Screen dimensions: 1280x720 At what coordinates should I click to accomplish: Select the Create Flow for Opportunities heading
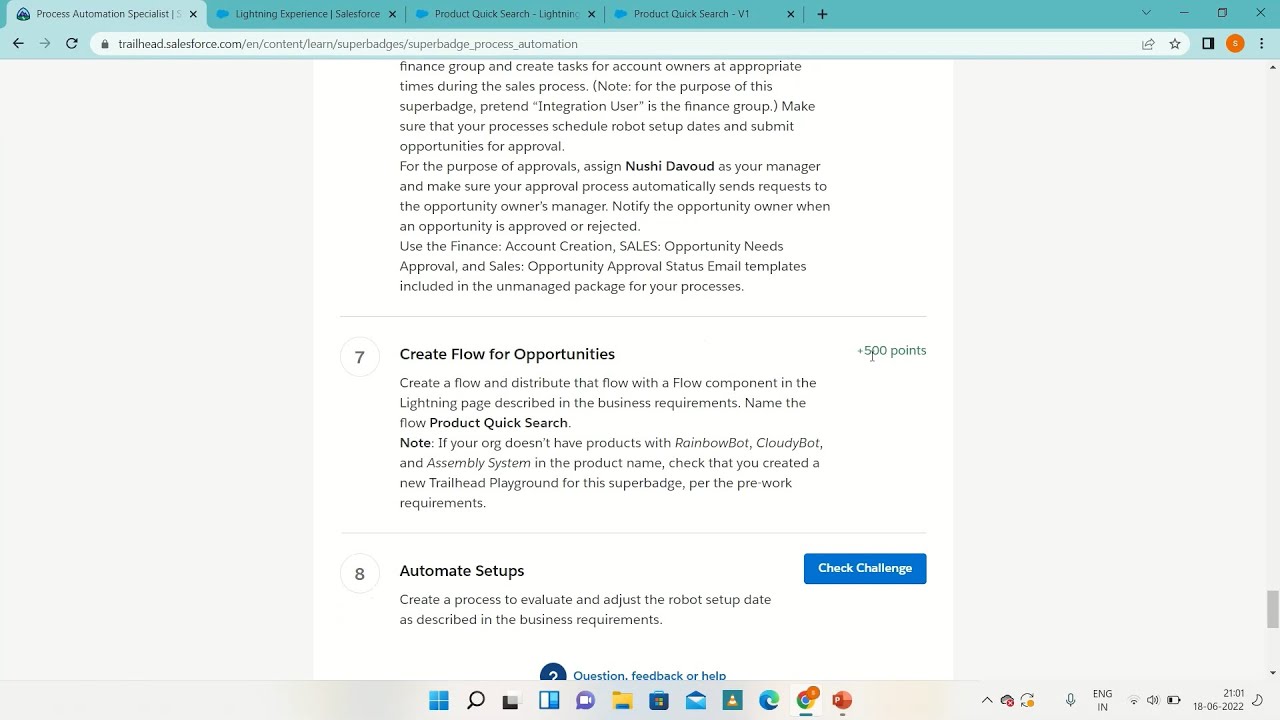(x=507, y=354)
